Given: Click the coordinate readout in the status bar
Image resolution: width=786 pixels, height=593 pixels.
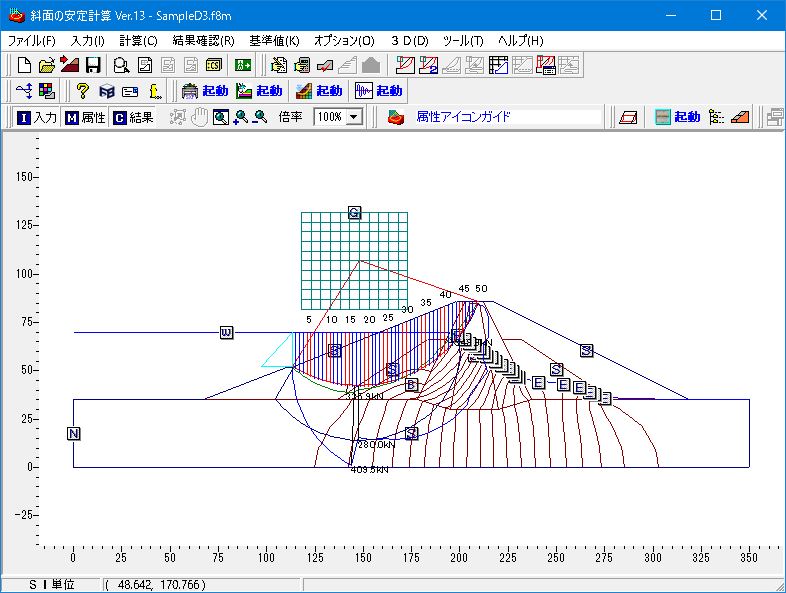Looking at the screenshot, I should [155, 584].
